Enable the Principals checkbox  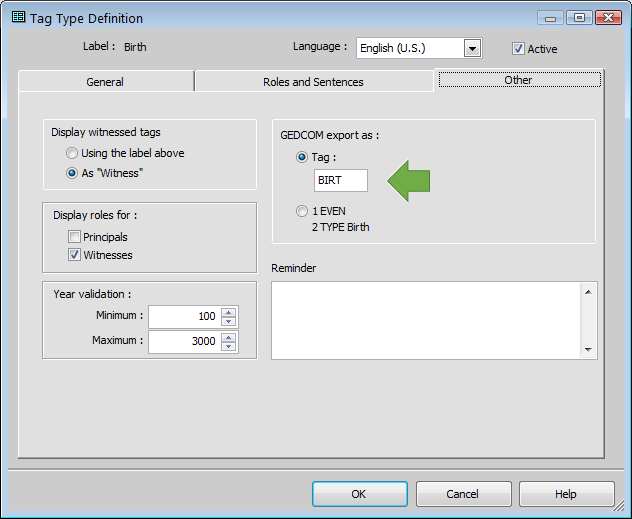(74, 237)
